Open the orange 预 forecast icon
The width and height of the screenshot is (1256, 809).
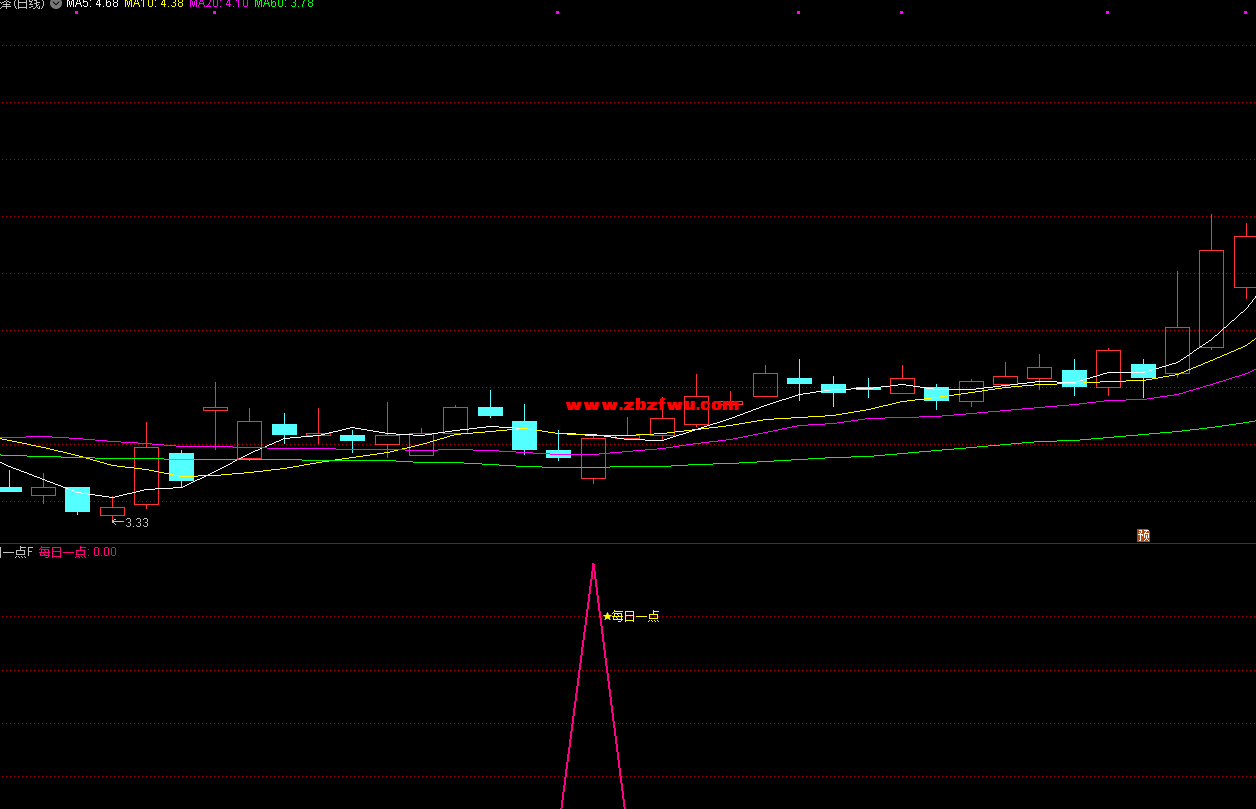(1143, 535)
